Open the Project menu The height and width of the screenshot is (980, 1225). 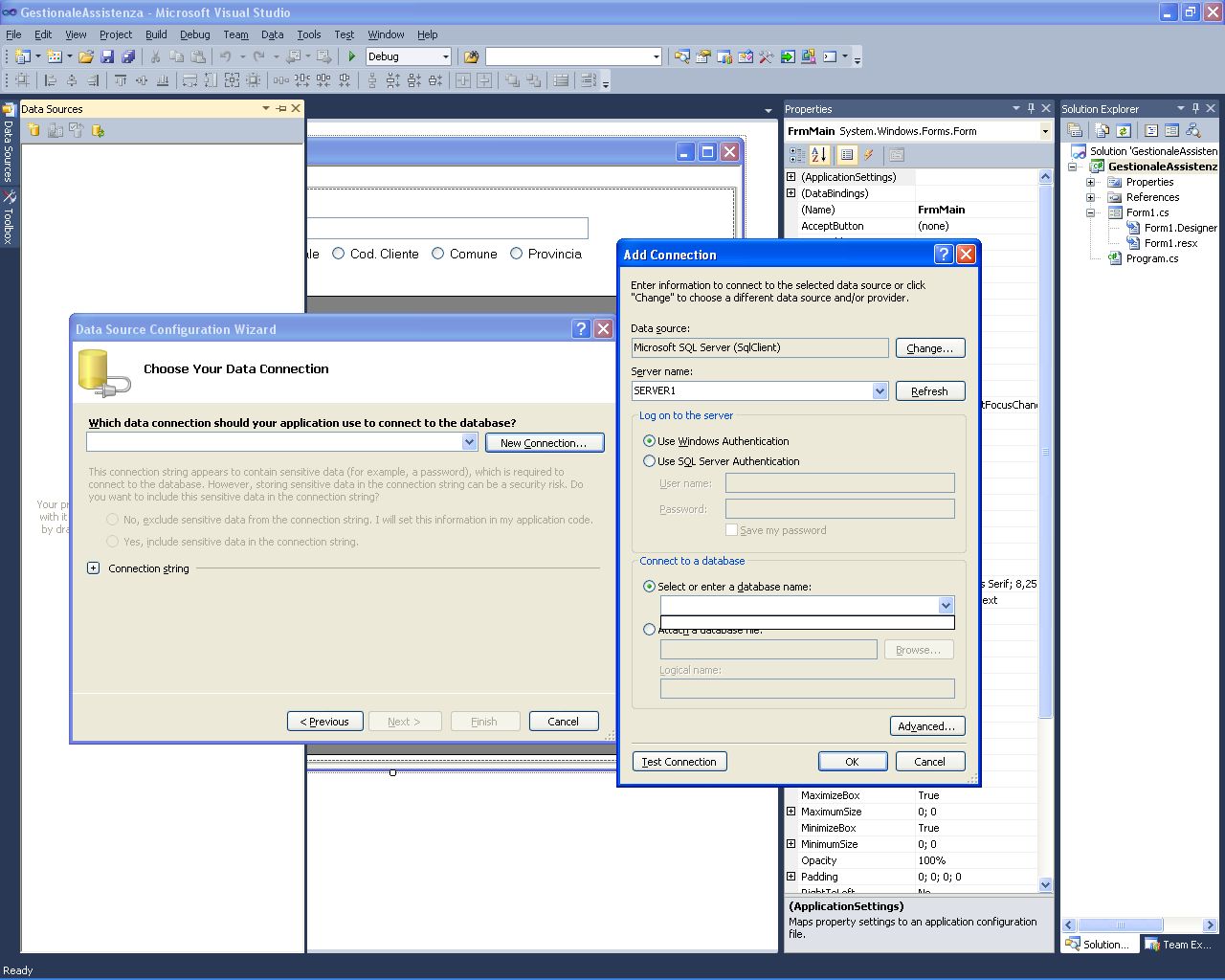click(116, 34)
